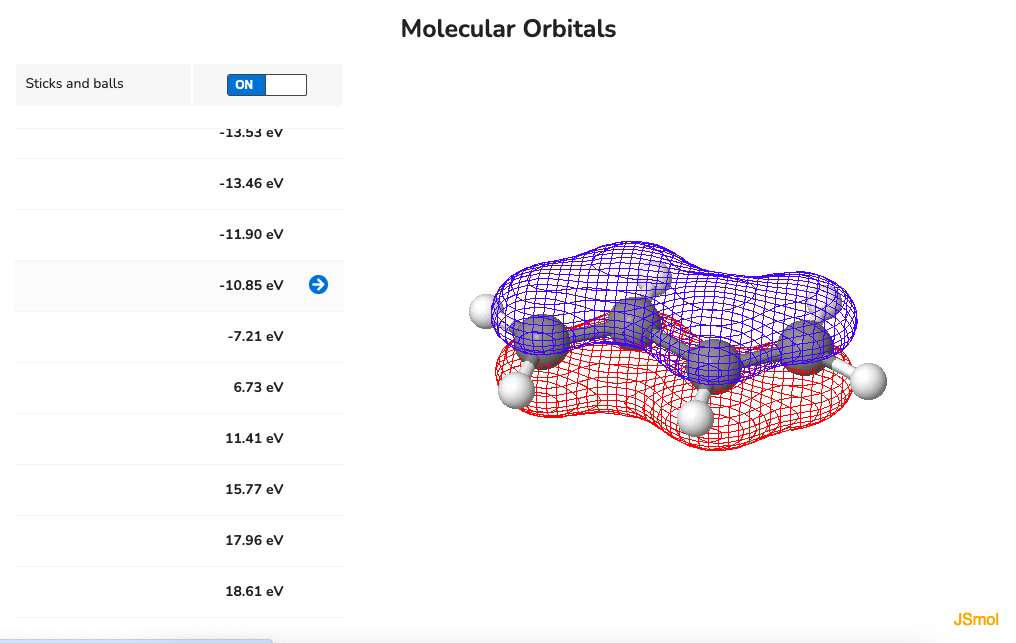
Task: Select the 6.73 eV orbital row
Action: pos(179,388)
